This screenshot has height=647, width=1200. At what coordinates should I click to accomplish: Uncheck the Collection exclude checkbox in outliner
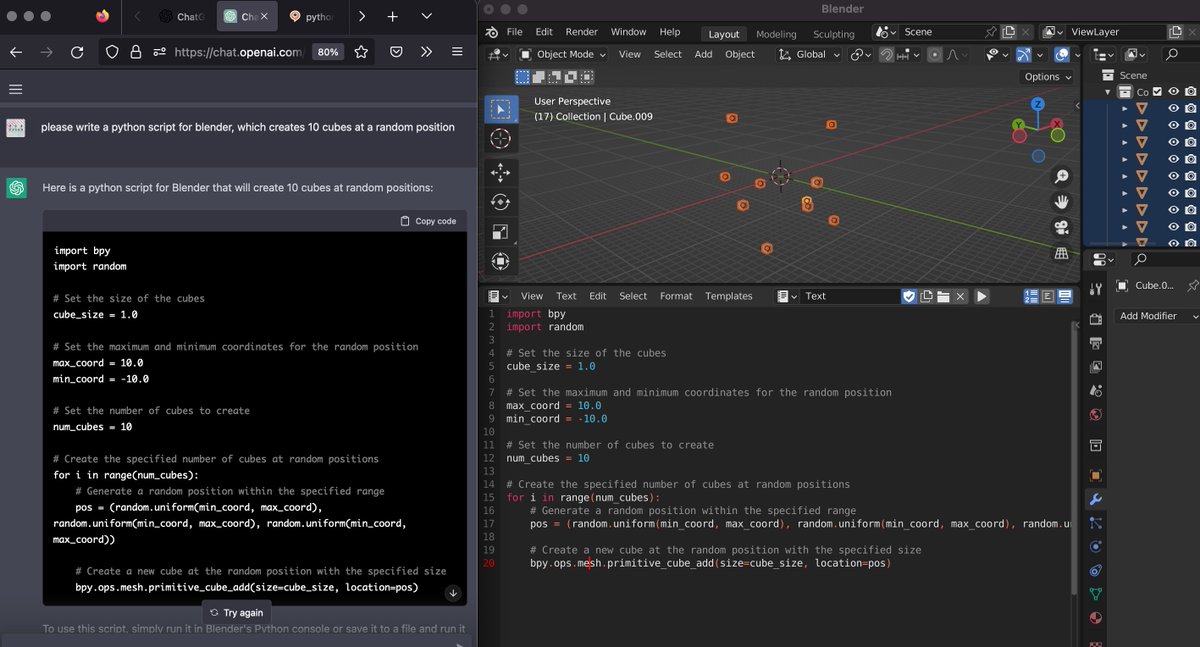click(1157, 92)
